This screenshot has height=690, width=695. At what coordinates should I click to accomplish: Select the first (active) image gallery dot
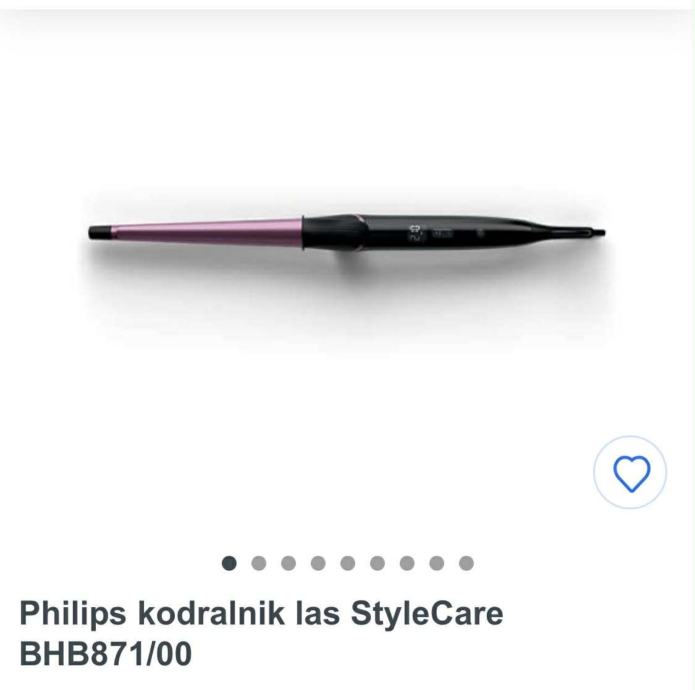(229, 563)
